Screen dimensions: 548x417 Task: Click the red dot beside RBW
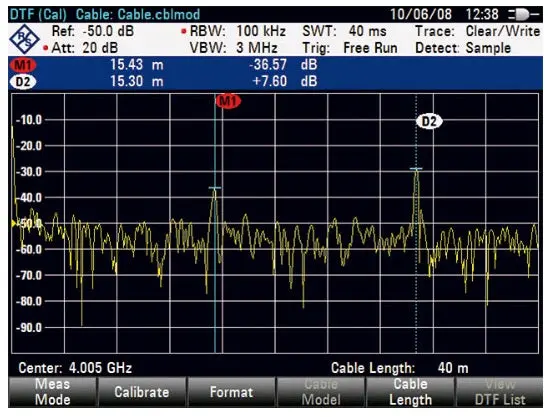[x=184, y=32]
